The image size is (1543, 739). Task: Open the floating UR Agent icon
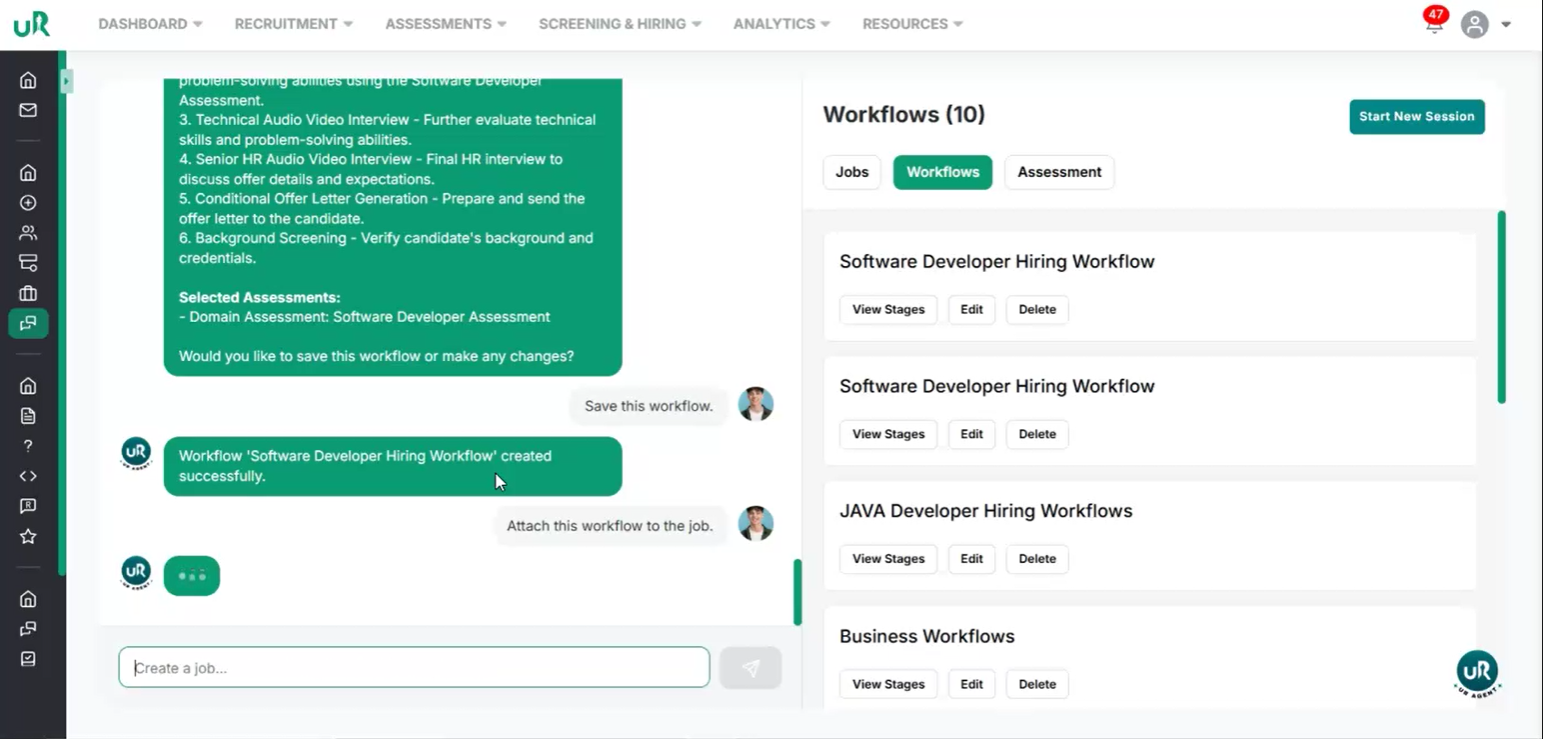[x=1477, y=672]
